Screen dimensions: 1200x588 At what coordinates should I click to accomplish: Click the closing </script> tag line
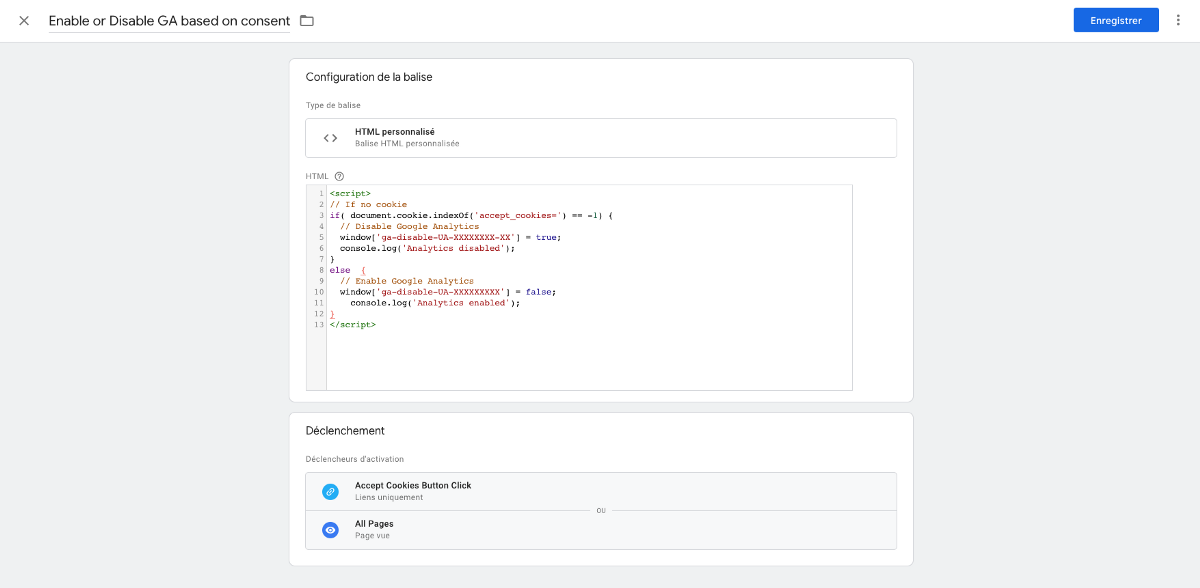[353, 325]
